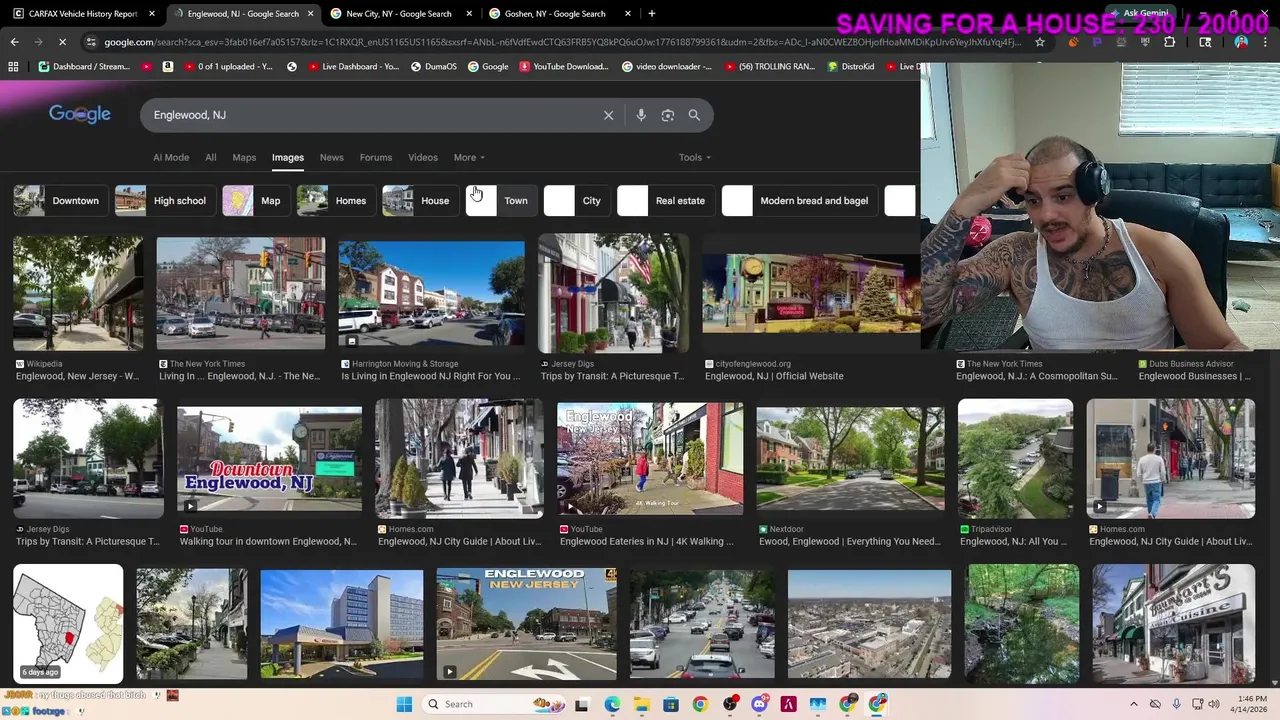The image size is (1280, 720).
Task: Open Task View from the taskbar
Action: click(581, 704)
